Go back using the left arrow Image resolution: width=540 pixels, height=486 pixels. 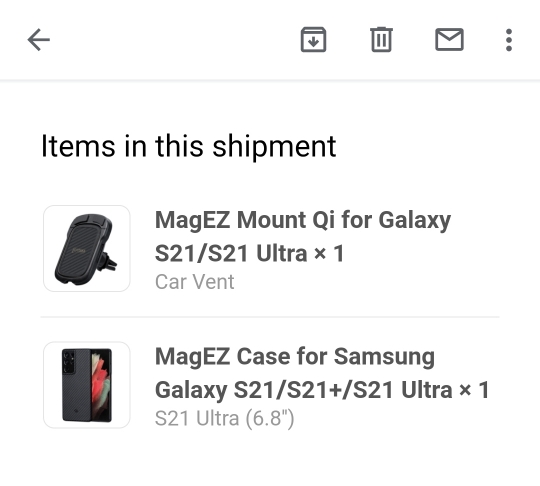39,40
